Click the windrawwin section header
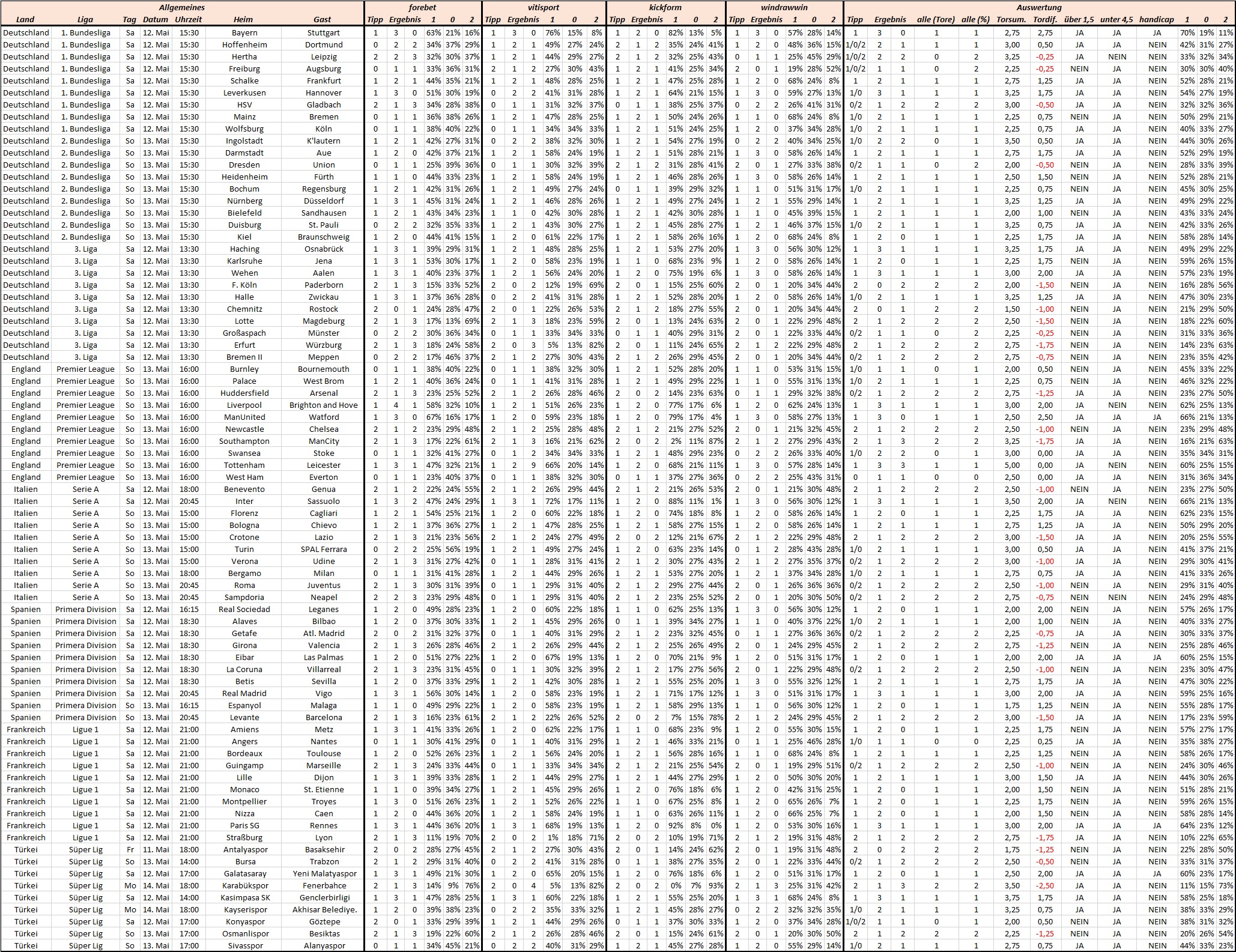Viewport: 1236px width, 952px height. [x=784, y=8]
